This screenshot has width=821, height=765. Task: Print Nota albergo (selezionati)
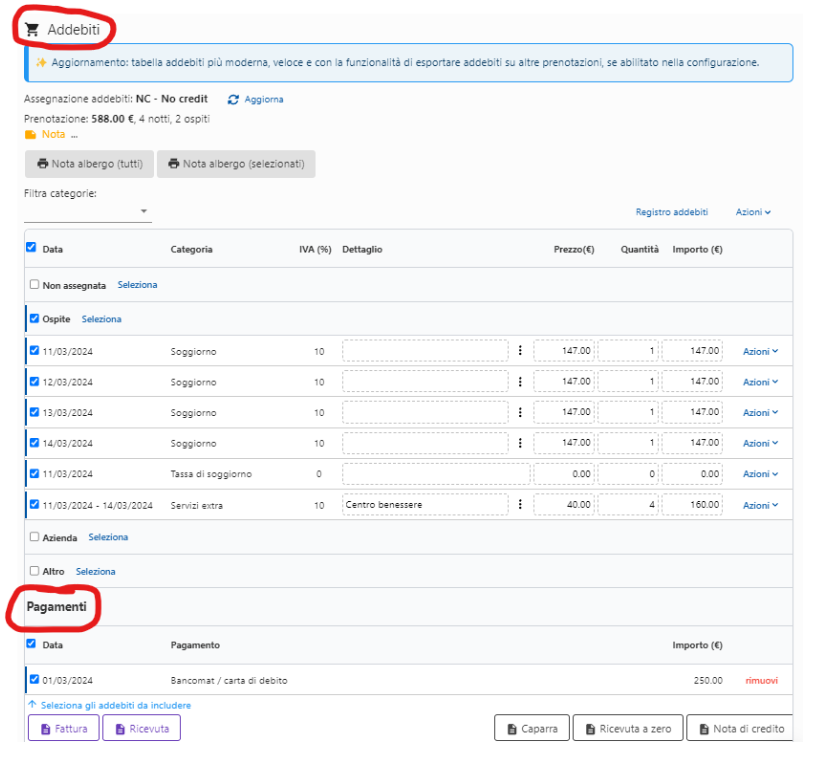click(x=236, y=164)
